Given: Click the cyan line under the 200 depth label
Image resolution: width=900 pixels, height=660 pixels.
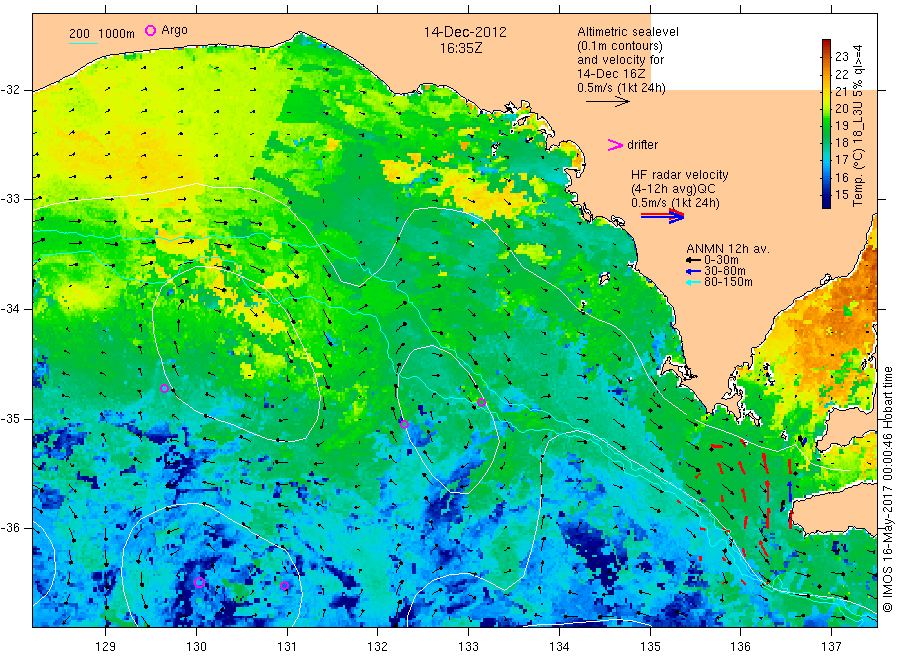Looking at the screenshot, I should pyautogui.click(x=83, y=43).
